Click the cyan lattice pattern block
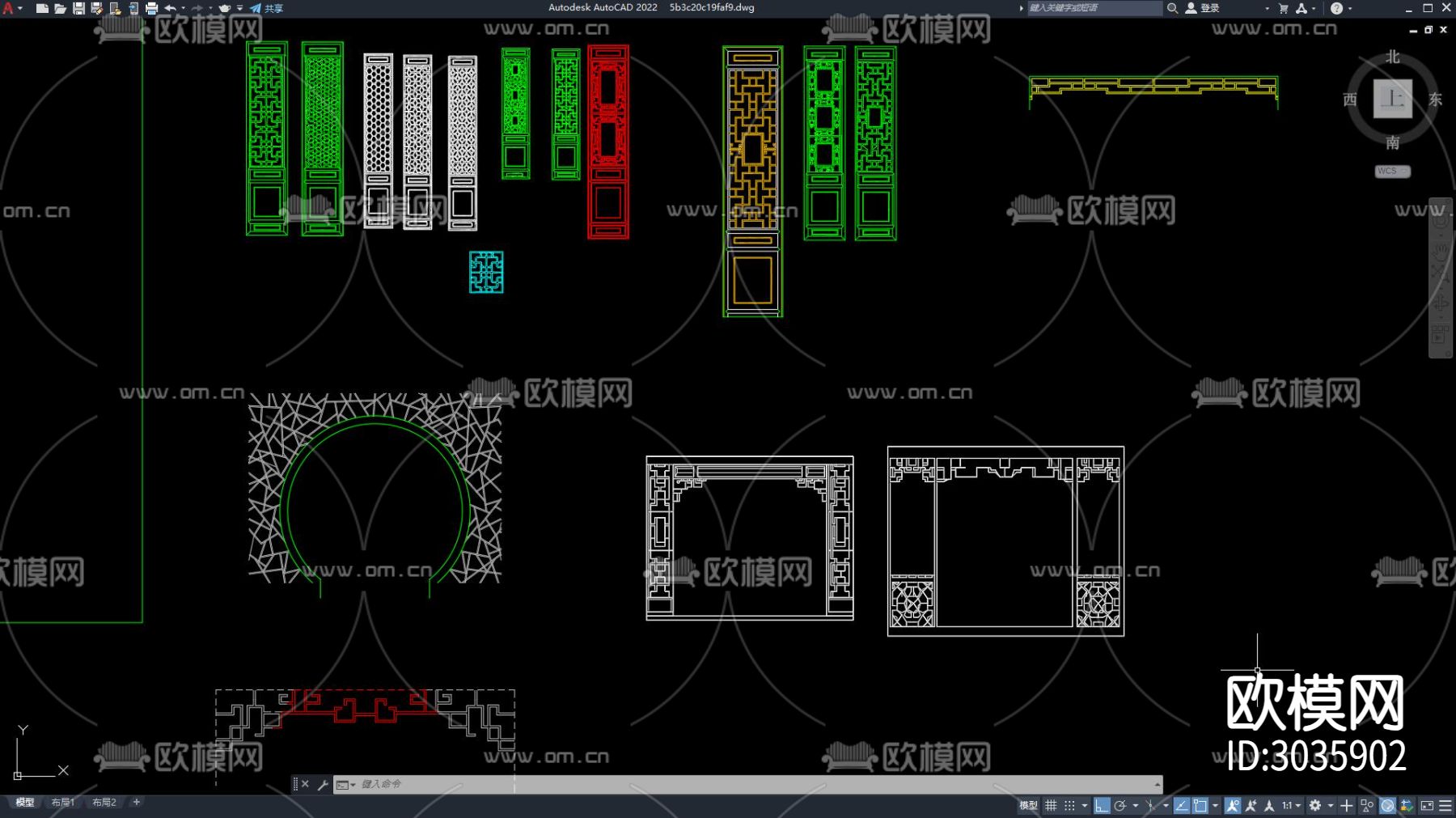The image size is (1456, 818). (486, 272)
